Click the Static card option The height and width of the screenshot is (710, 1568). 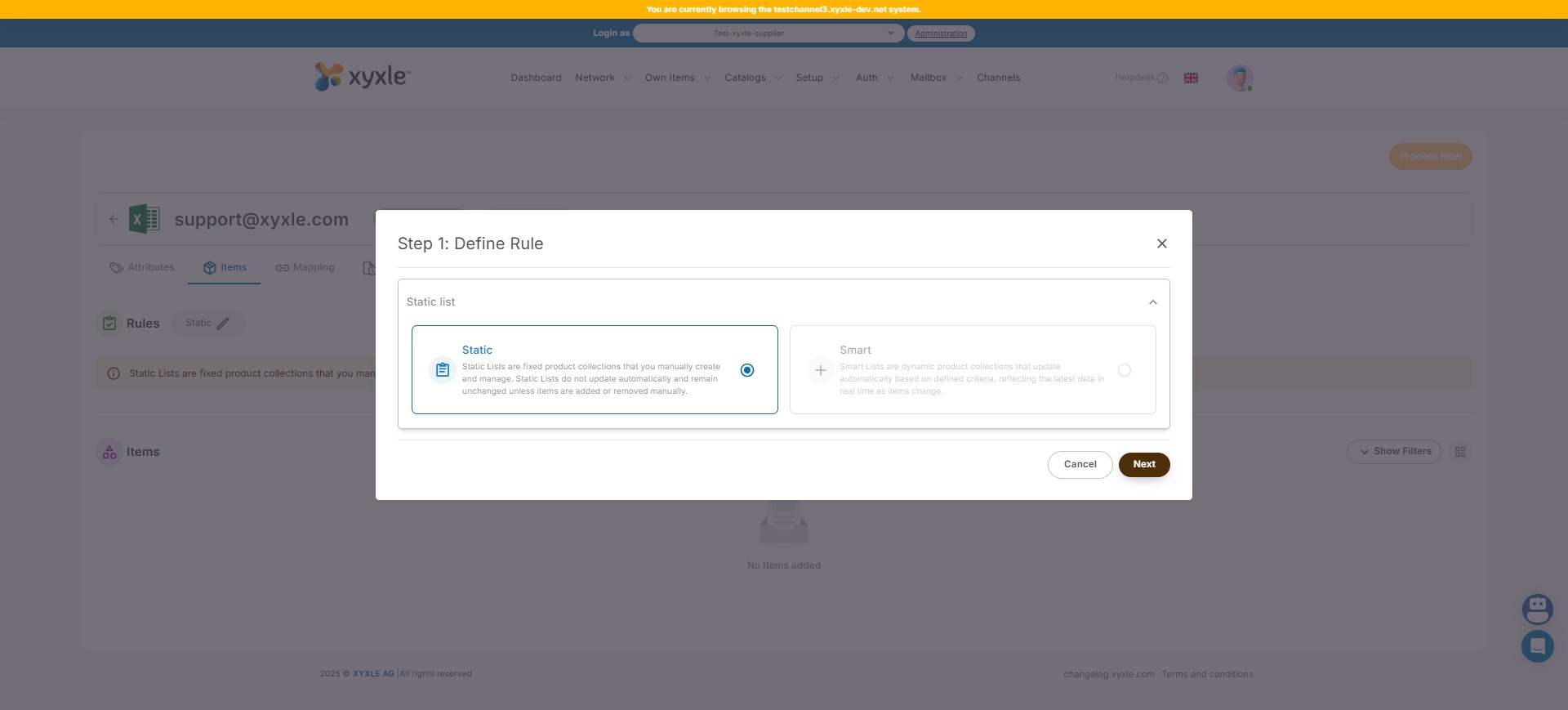point(594,370)
